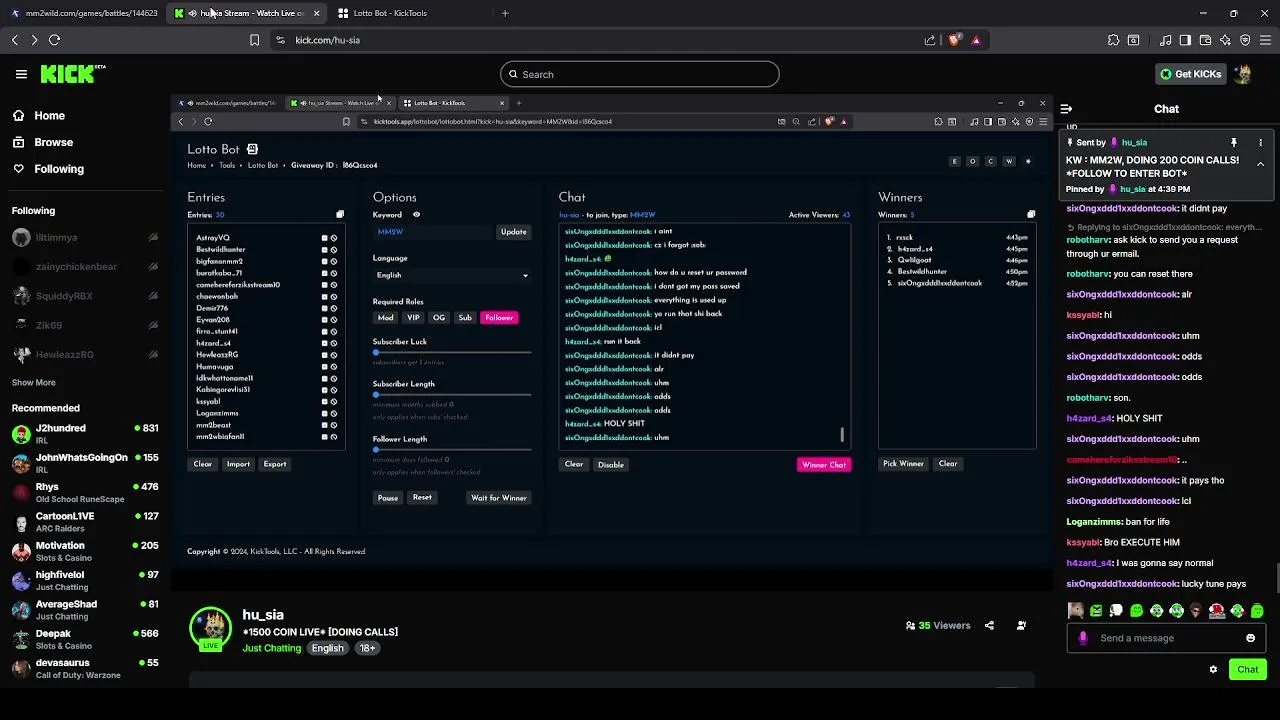Screen dimensions: 1280x720
Task: Click the share icon in the address bar
Action: pyautogui.click(x=930, y=40)
